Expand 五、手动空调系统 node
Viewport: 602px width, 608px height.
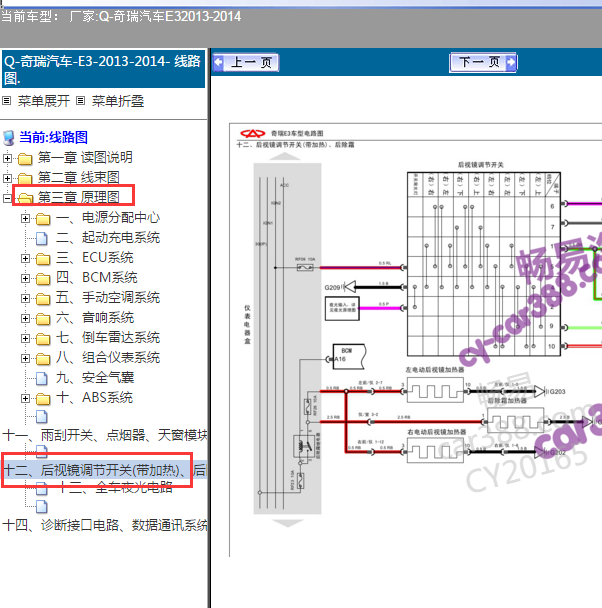point(25,299)
